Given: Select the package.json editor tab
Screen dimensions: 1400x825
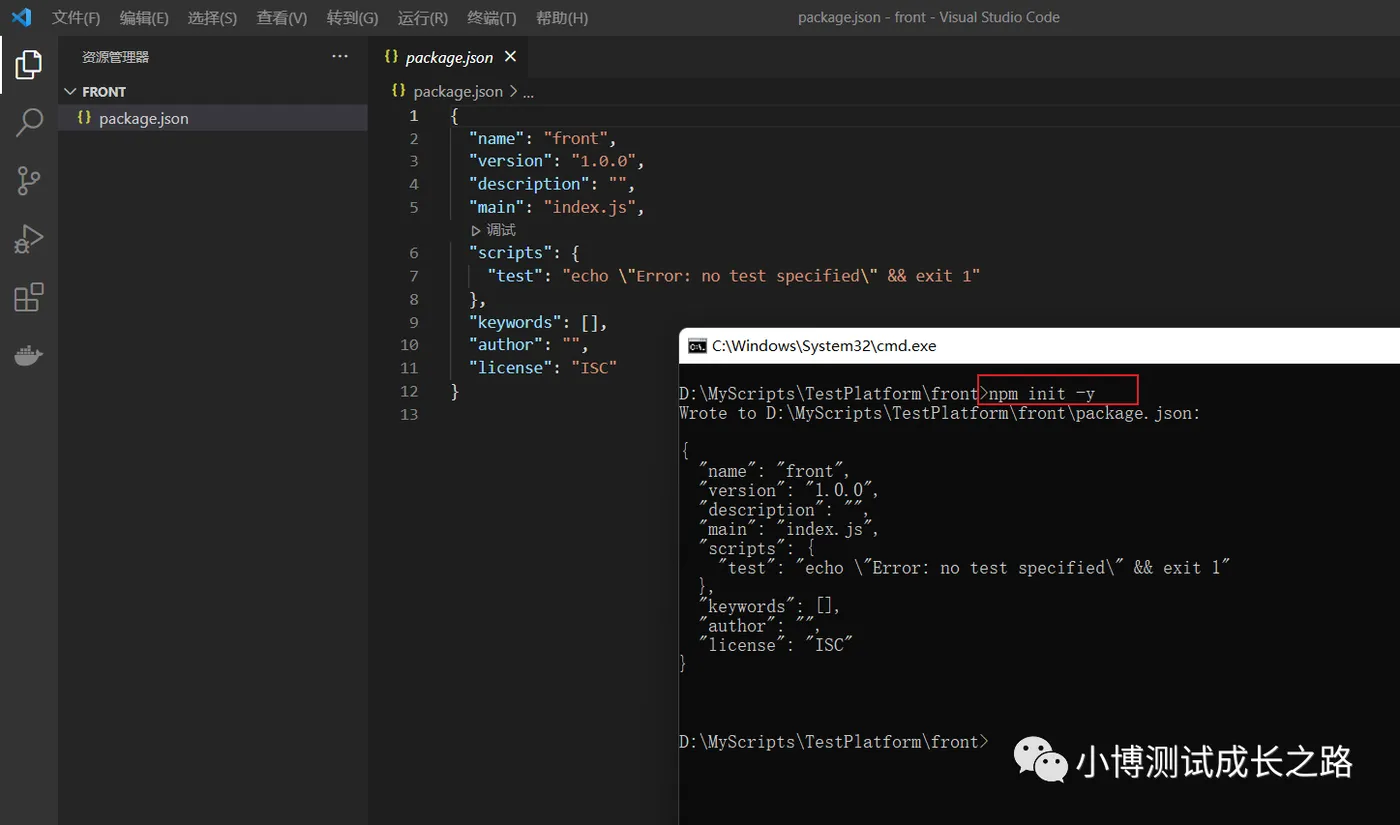Looking at the screenshot, I should tap(449, 57).
